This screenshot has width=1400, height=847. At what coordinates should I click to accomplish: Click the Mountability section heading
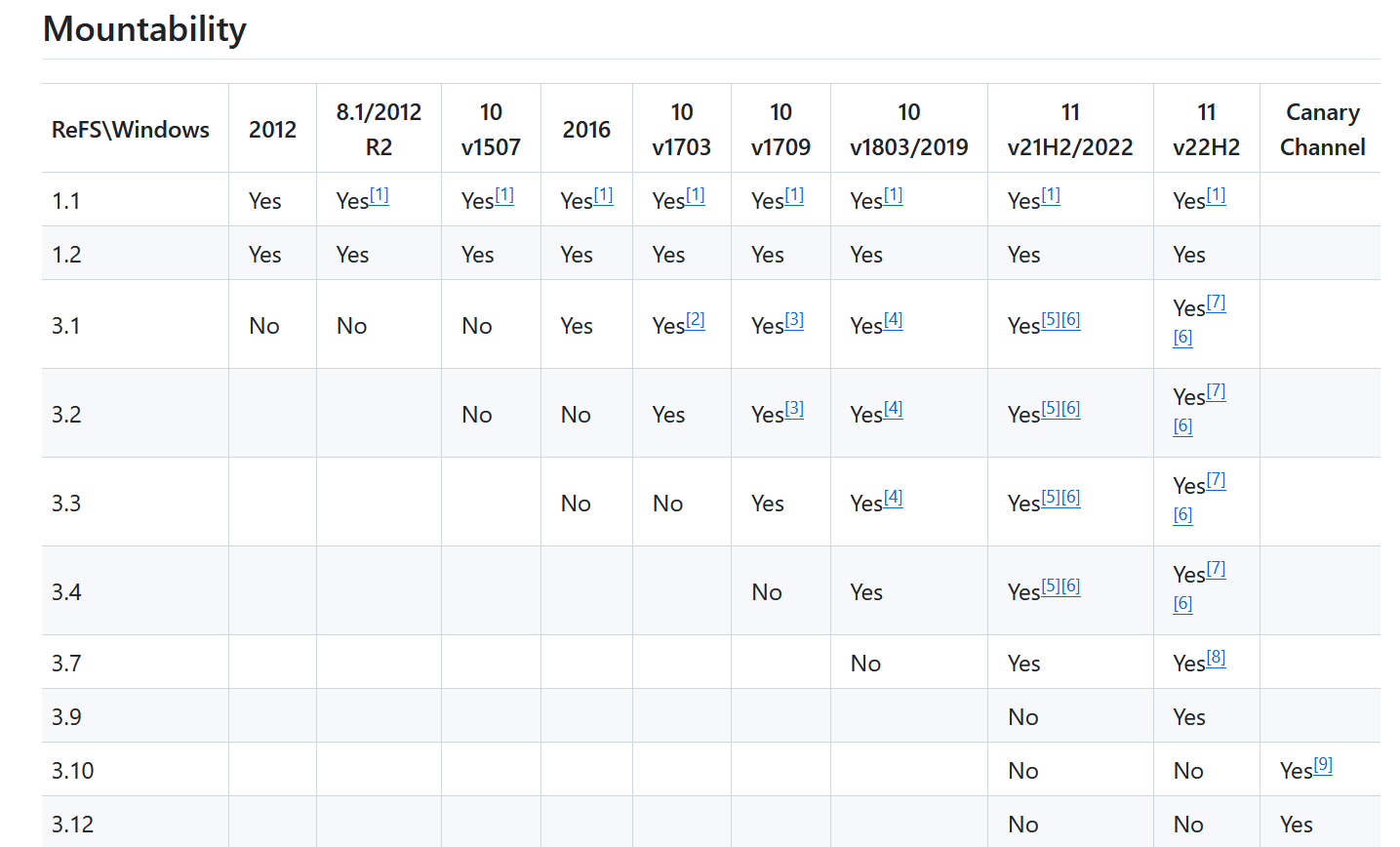144,29
